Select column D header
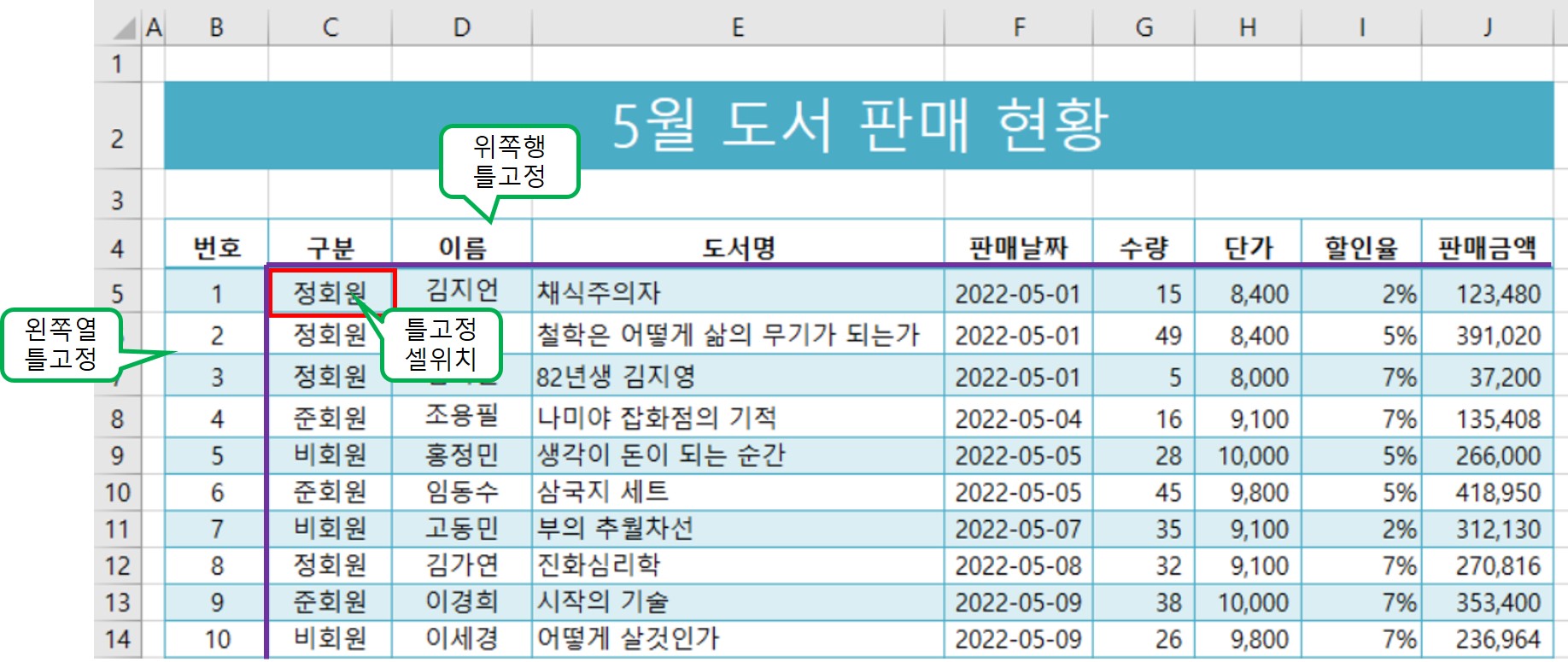Viewport: 1568px width, 662px height. (462, 28)
